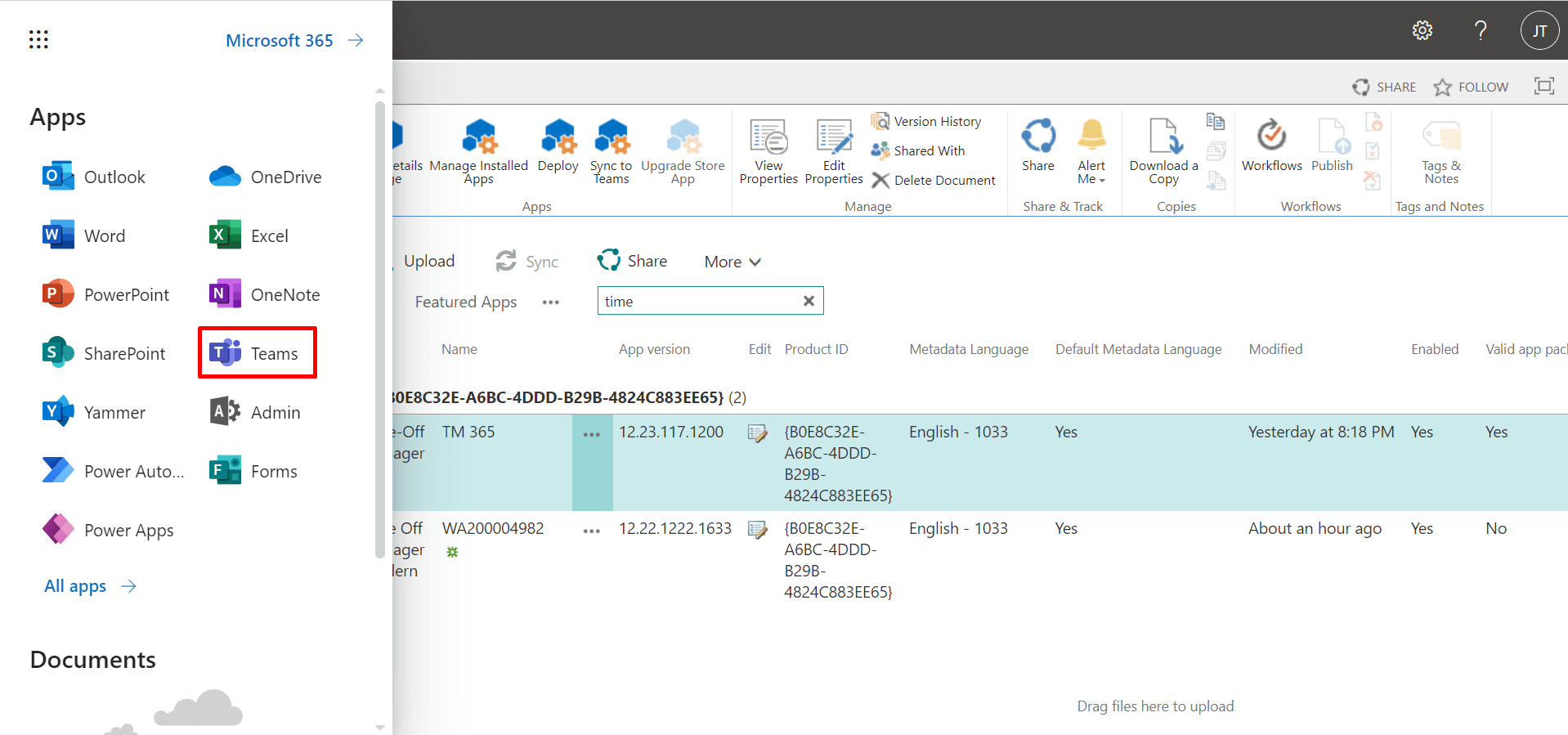Image resolution: width=1568 pixels, height=735 pixels.
Task: Open View Properties in ribbon
Action: [x=768, y=152]
